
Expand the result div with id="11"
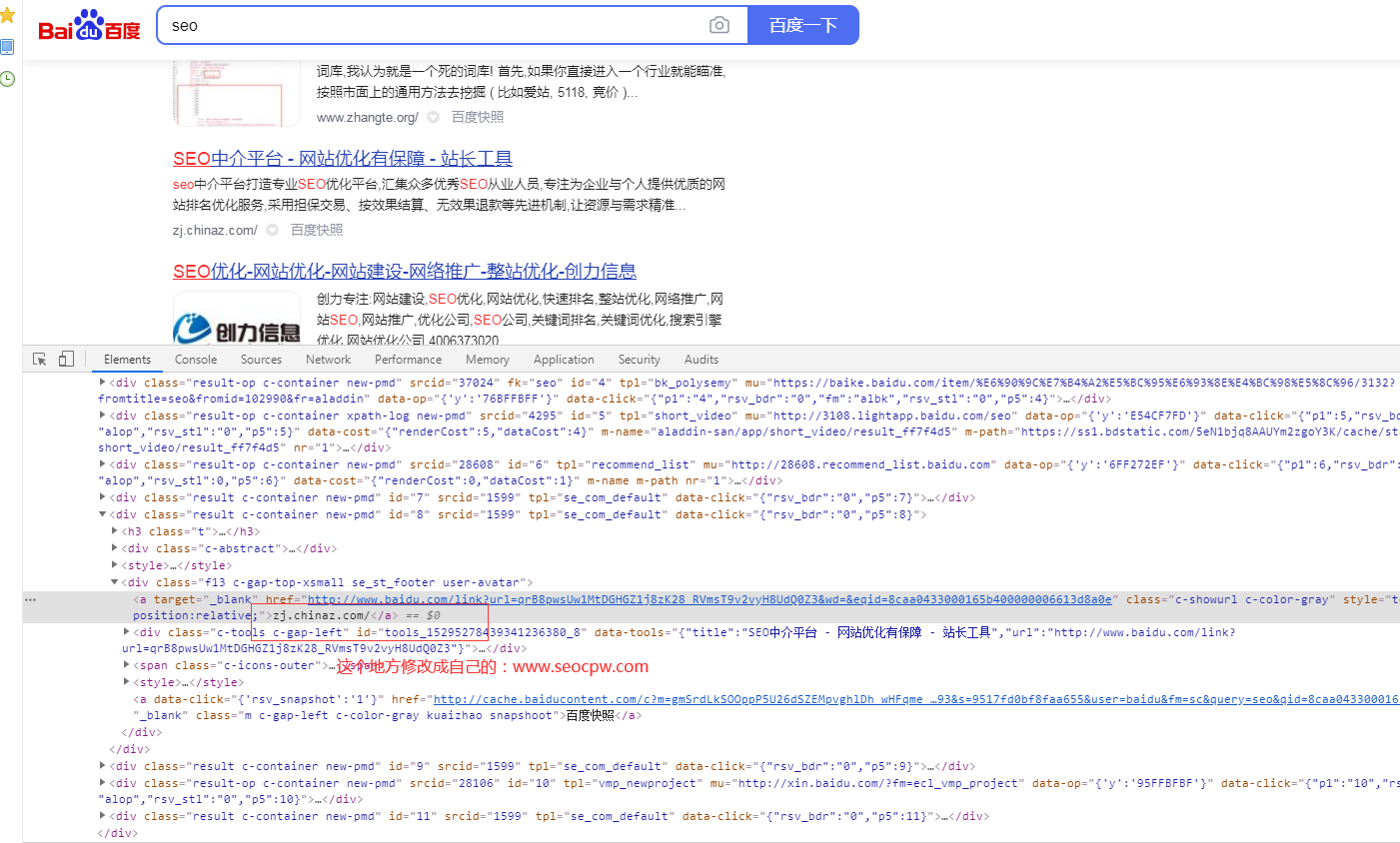[103, 816]
